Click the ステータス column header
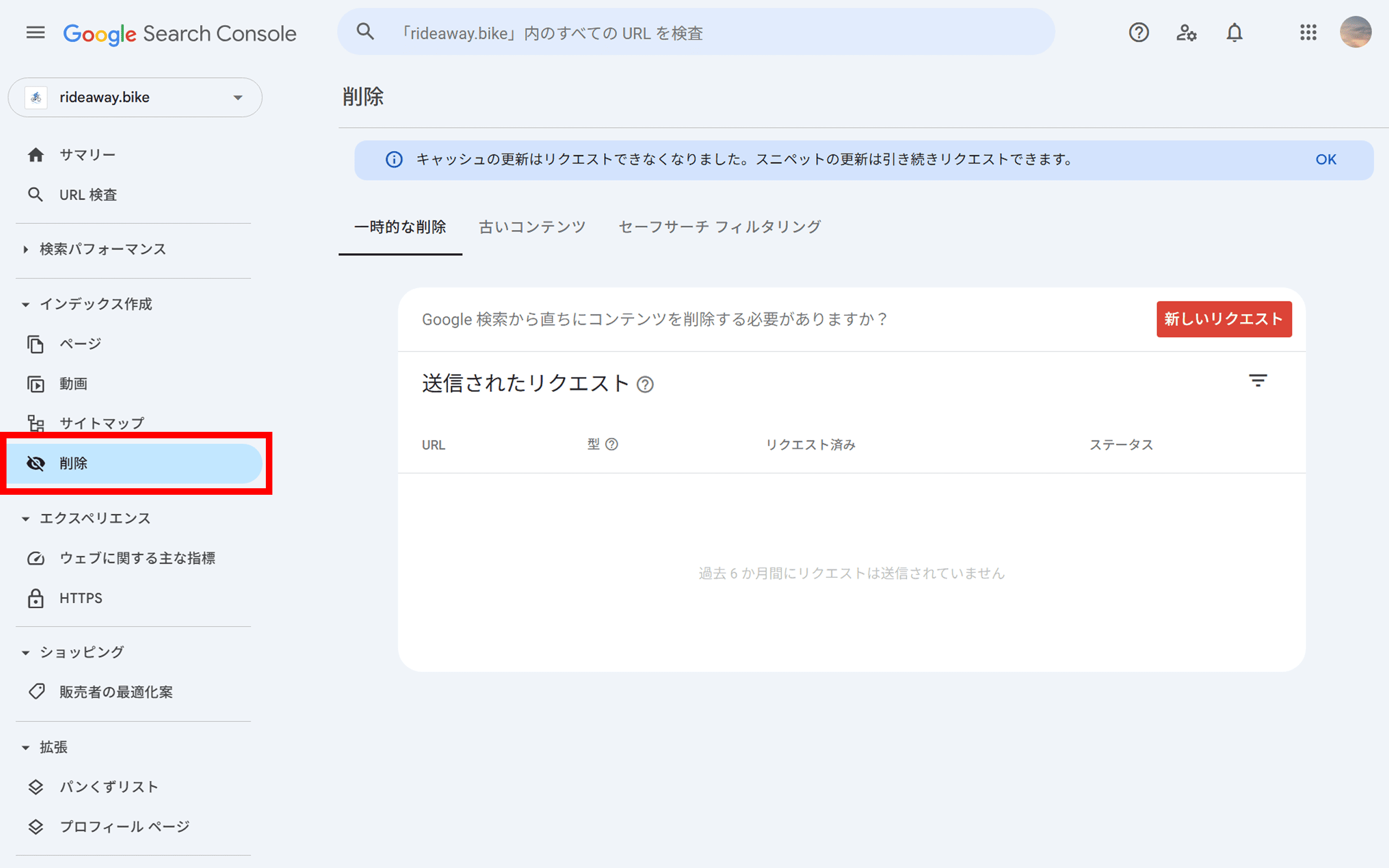The height and width of the screenshot is (868, 1389). (1122, 445)
